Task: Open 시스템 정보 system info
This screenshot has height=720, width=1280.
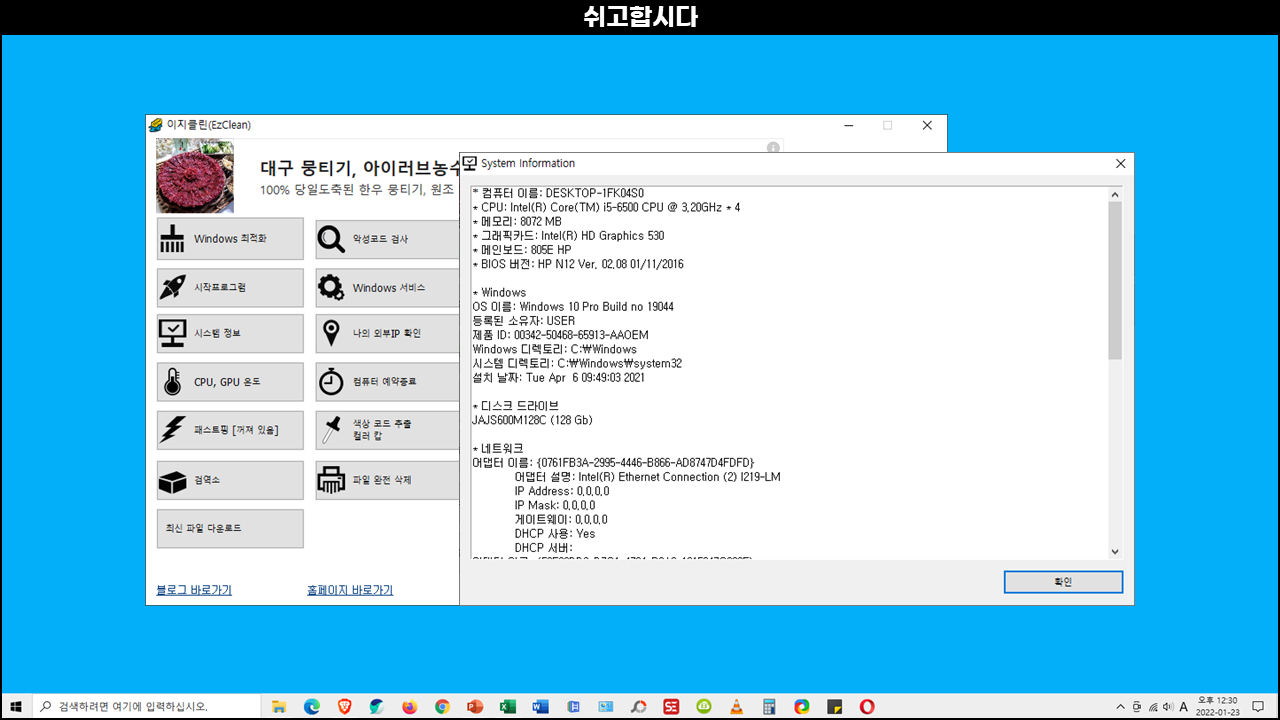Action: tap(230, 333)
